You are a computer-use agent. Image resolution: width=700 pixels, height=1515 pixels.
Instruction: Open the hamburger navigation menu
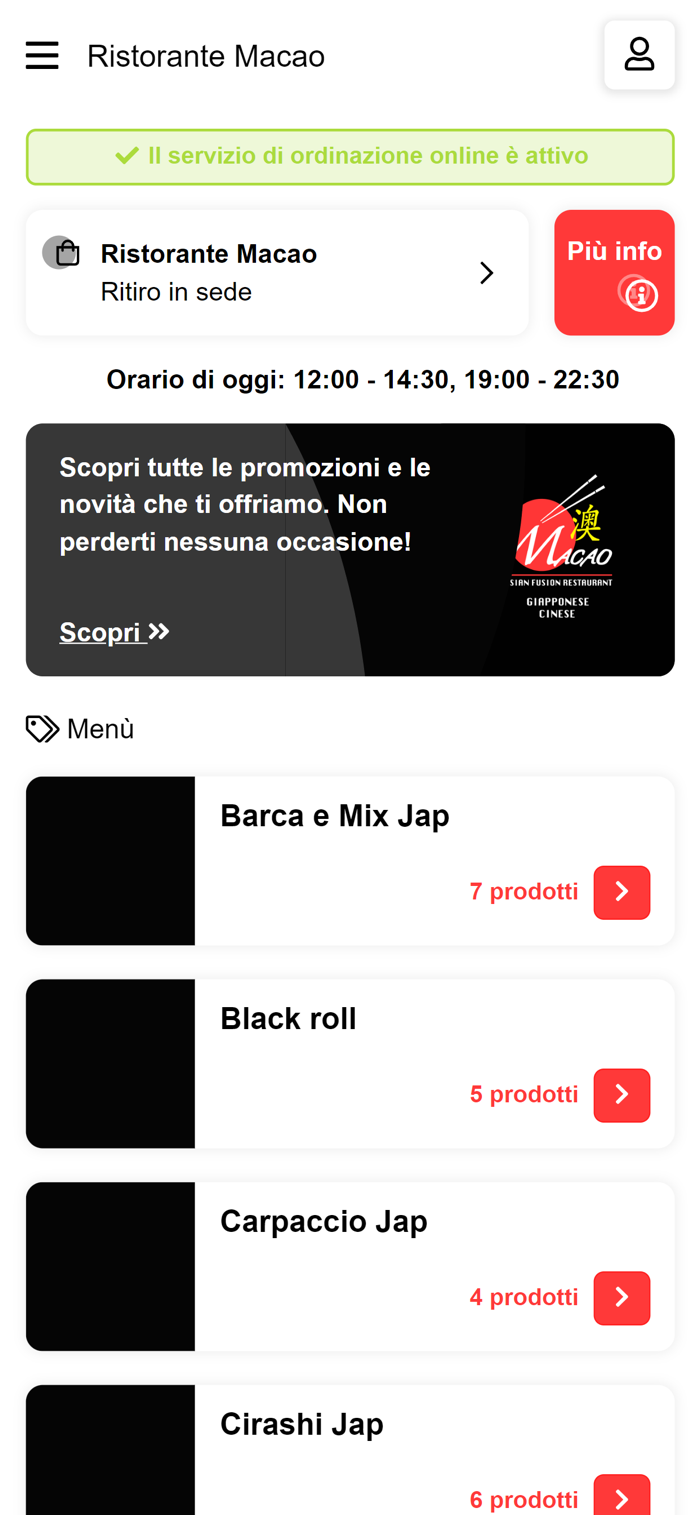42,56
